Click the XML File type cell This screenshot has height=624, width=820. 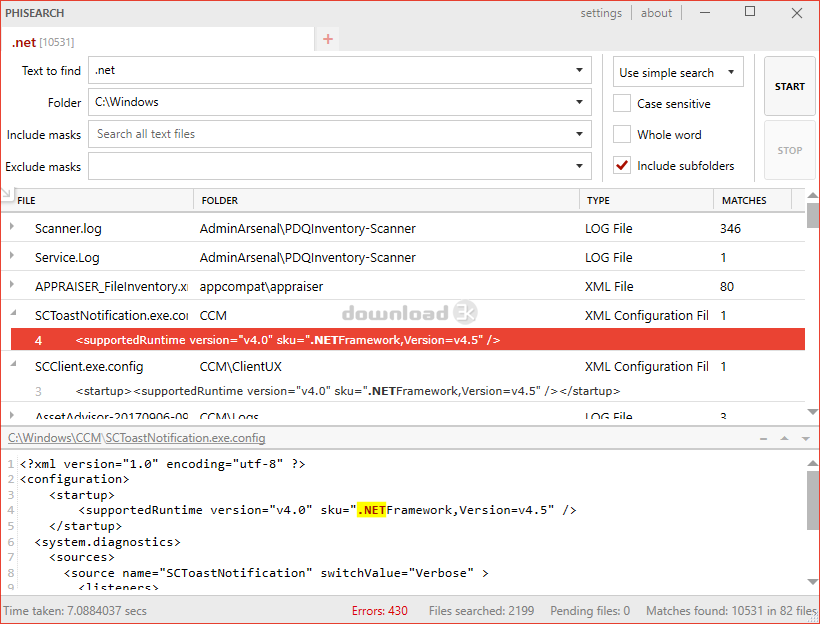pyautogui.click(x=609, y=287)
